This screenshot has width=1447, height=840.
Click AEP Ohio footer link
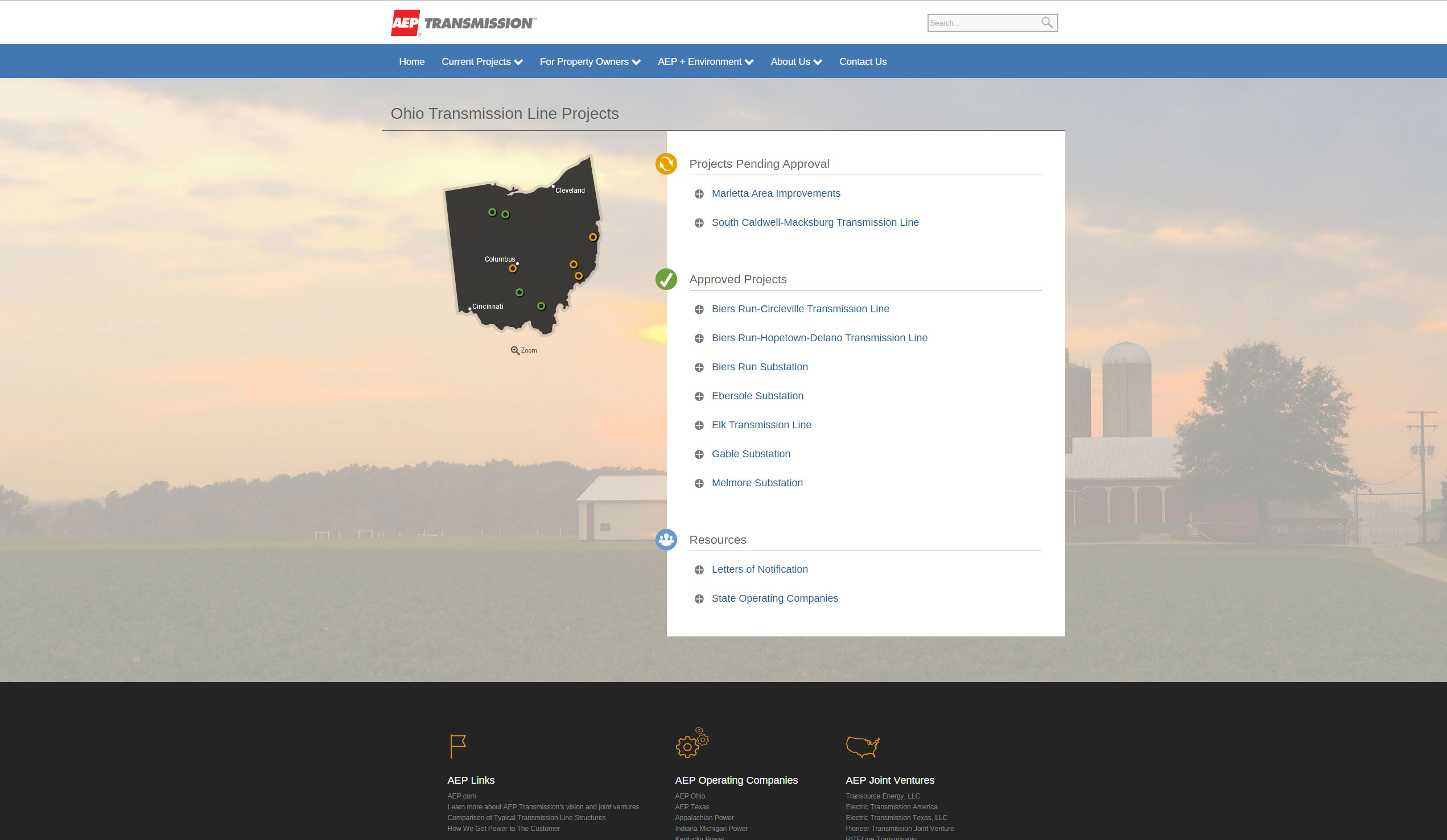pos(690,796)
